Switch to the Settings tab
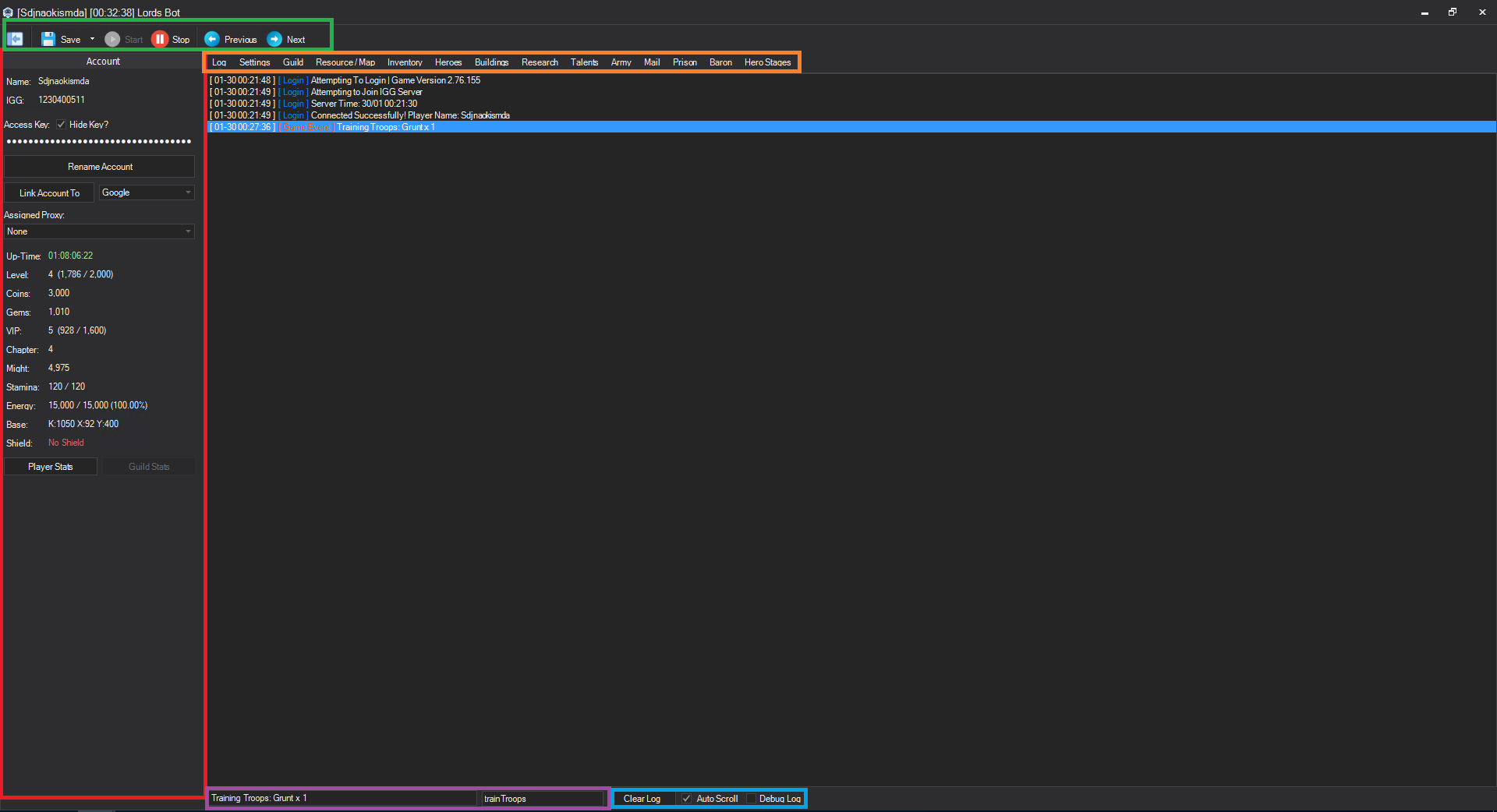This screenshot has width=1497, height=812. click(254, 62)
